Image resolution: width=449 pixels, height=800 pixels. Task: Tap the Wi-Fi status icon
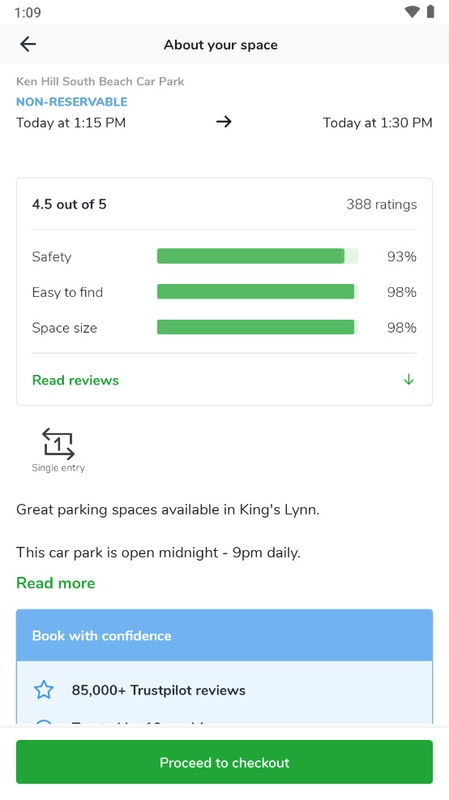412,12
